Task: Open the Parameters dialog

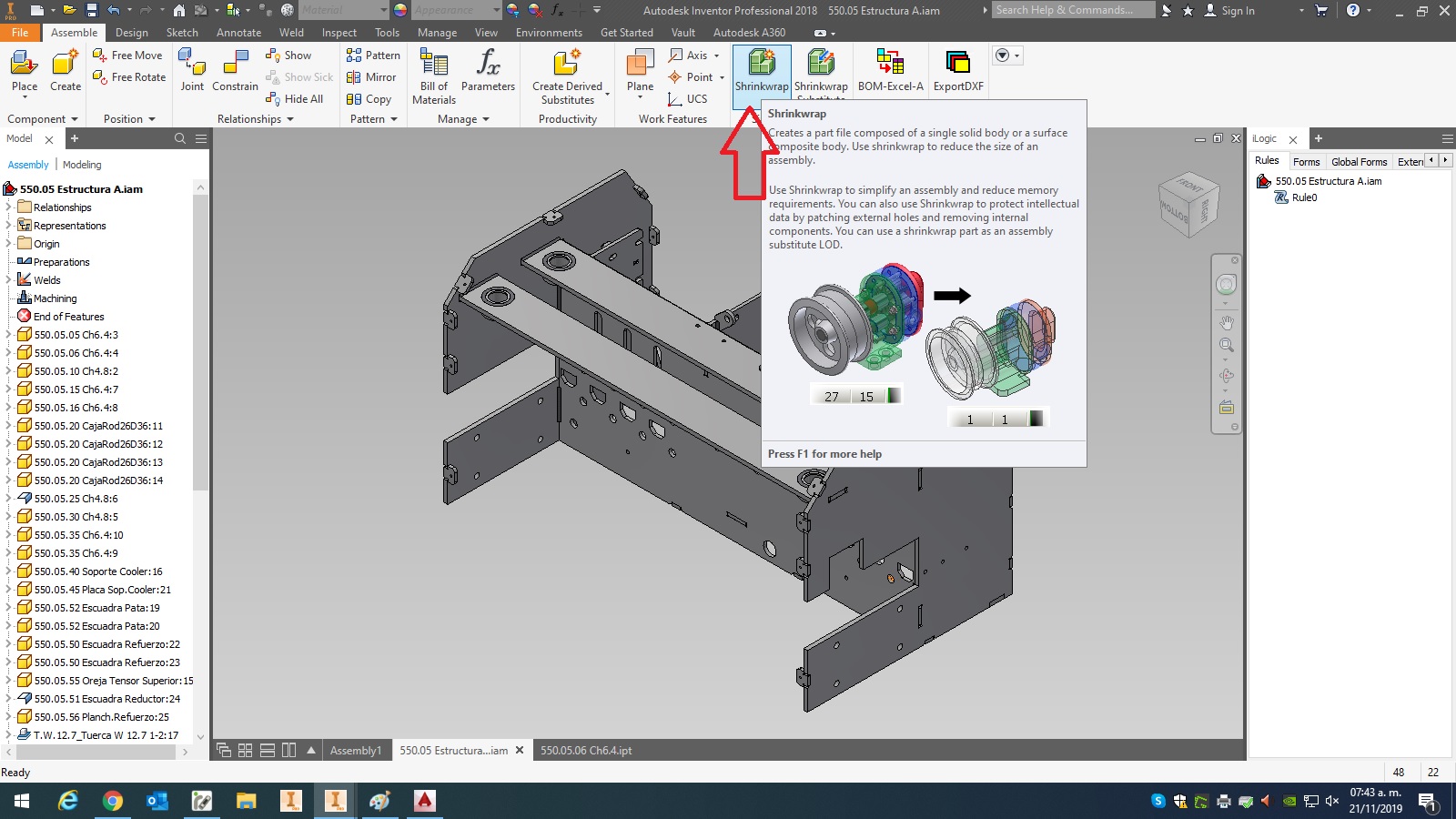Action: coord(489,73)
